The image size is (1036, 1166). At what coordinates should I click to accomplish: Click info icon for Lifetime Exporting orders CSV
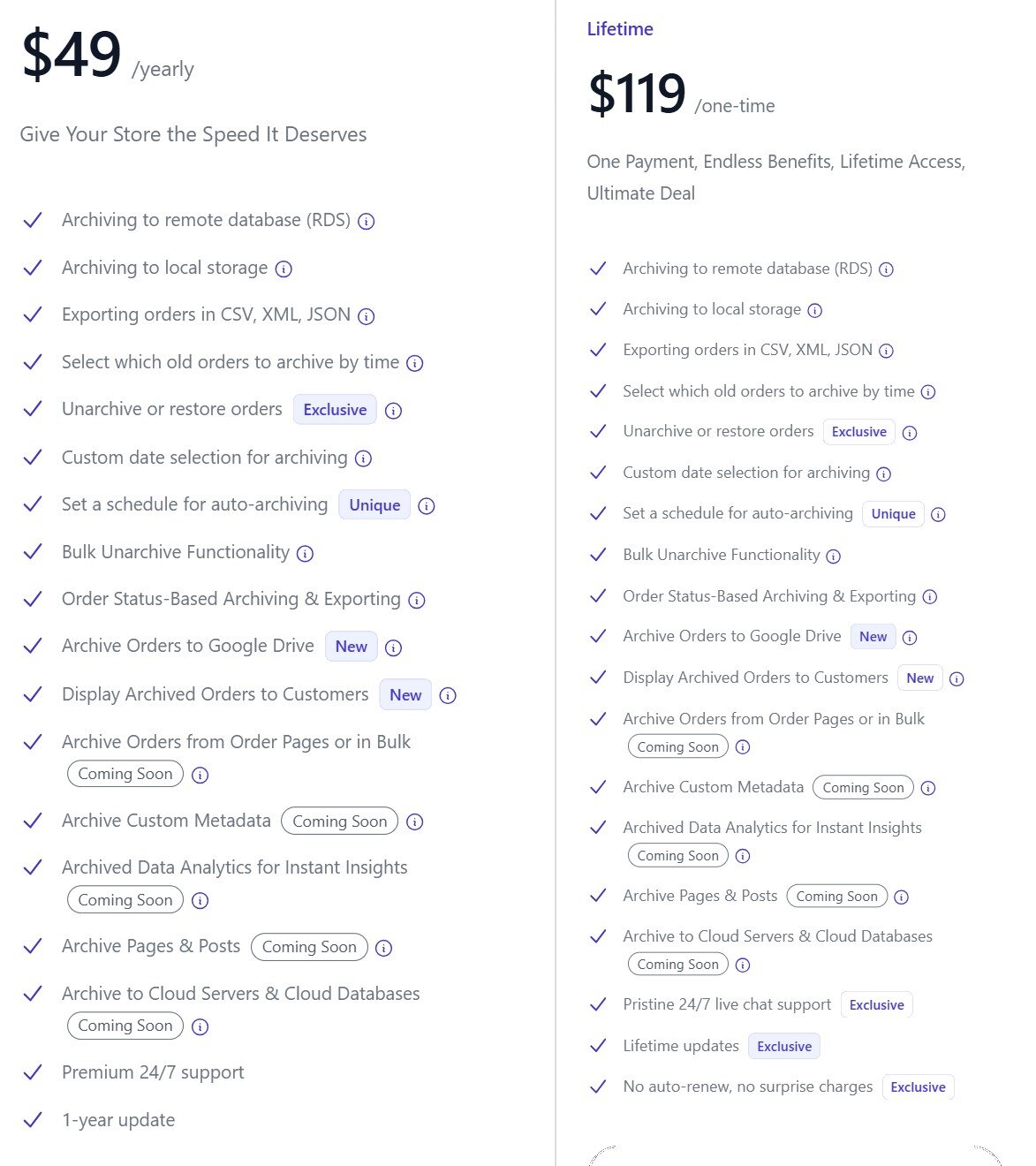pos(887,351)
